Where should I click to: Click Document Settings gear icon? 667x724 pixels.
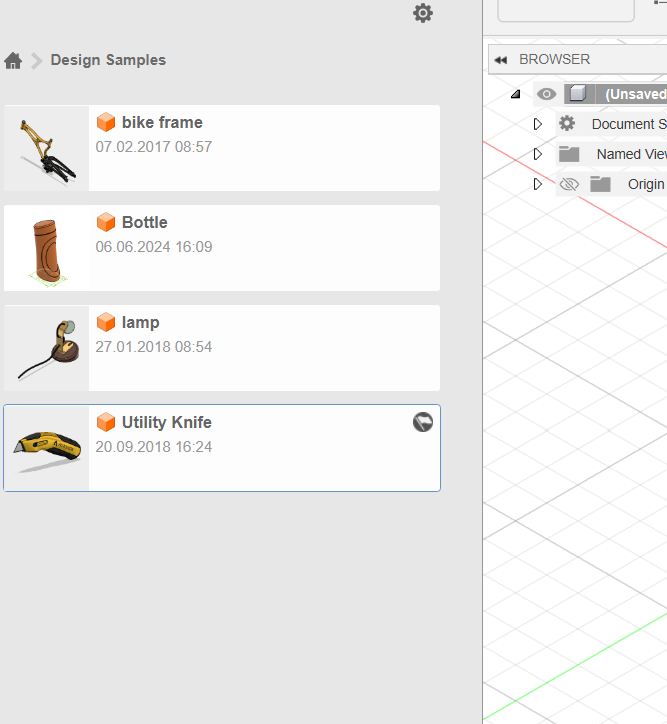point(567,124)
